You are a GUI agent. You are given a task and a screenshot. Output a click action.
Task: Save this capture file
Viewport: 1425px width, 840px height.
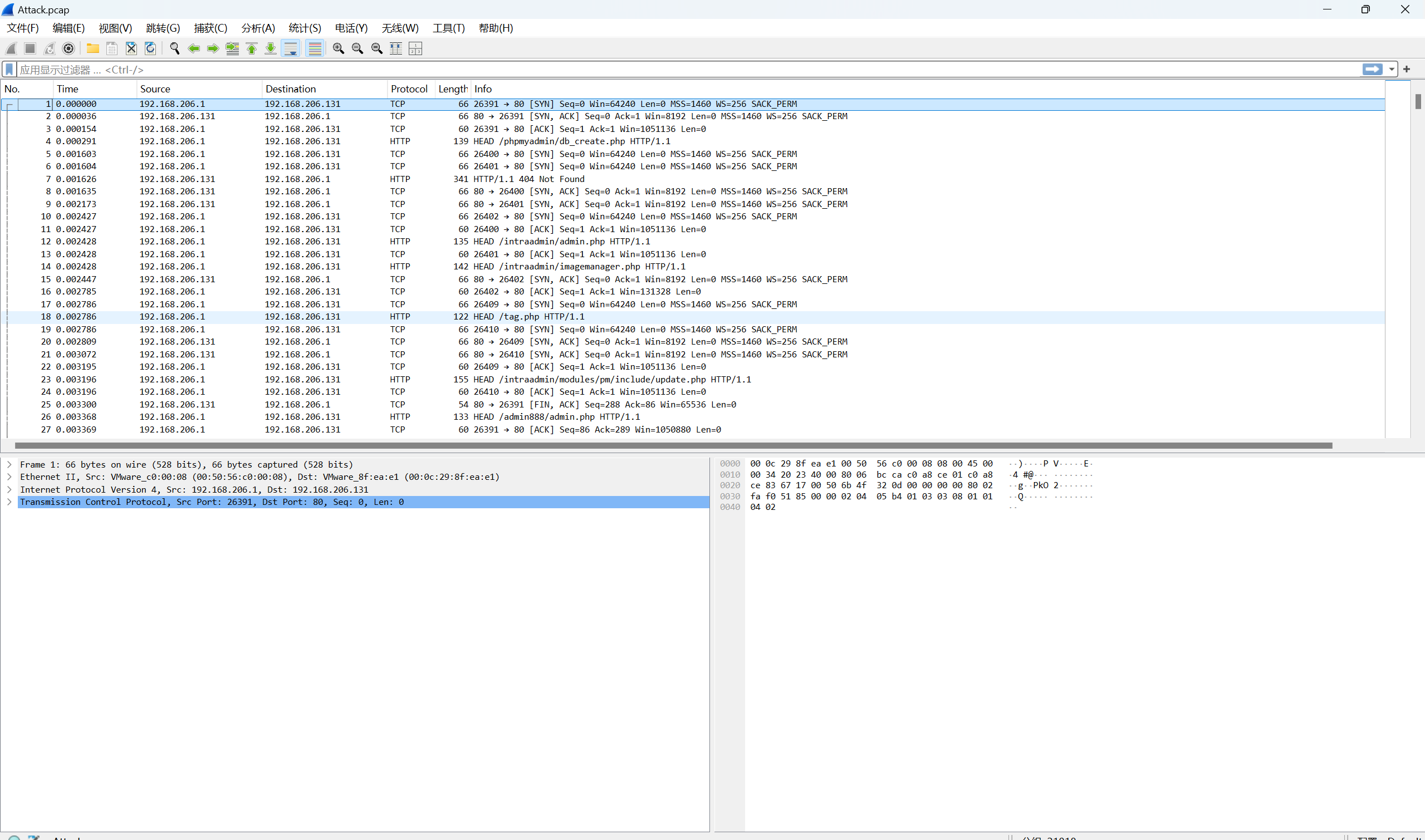[x=112, y=48]
